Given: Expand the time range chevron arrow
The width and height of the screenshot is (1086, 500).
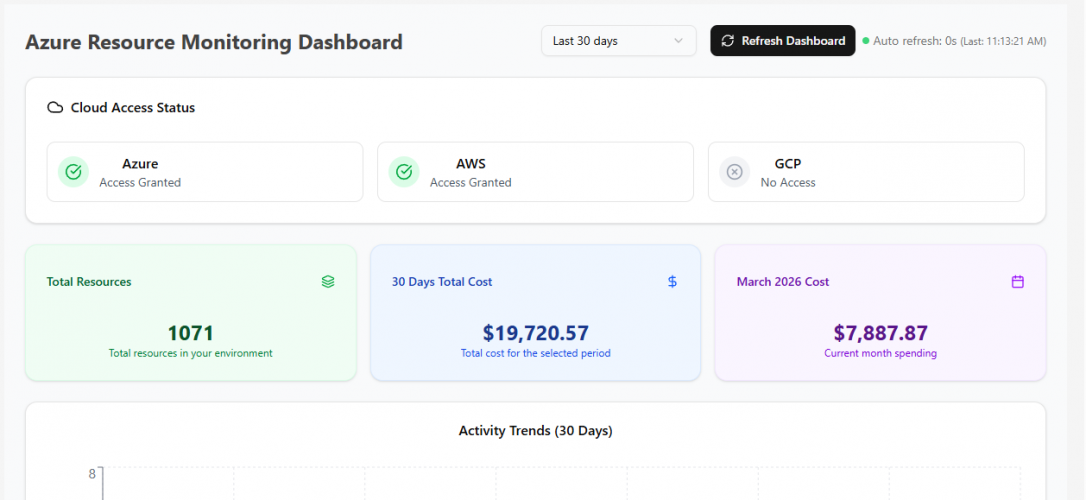Looking at the screenshot, I should click(679, 41).
